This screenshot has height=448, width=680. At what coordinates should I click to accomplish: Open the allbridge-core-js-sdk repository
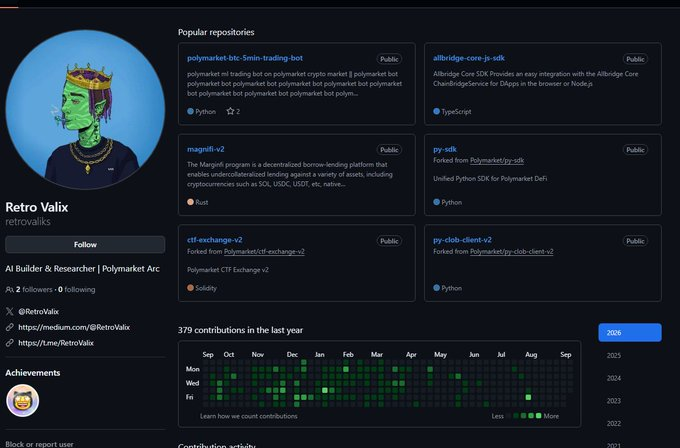coord(468,58)
